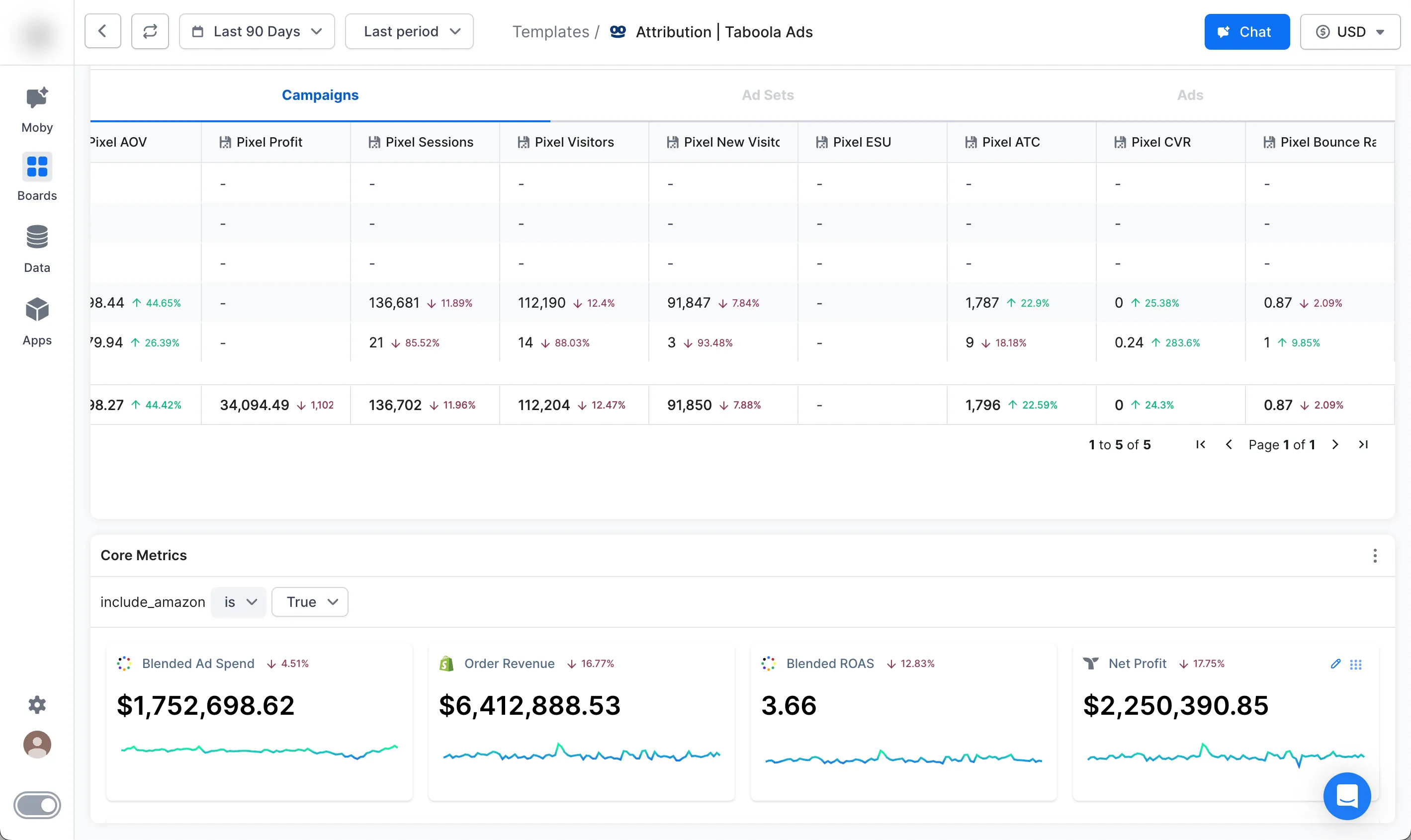Open the Boards section icon

pyautogui.click(x=37, y=167)
